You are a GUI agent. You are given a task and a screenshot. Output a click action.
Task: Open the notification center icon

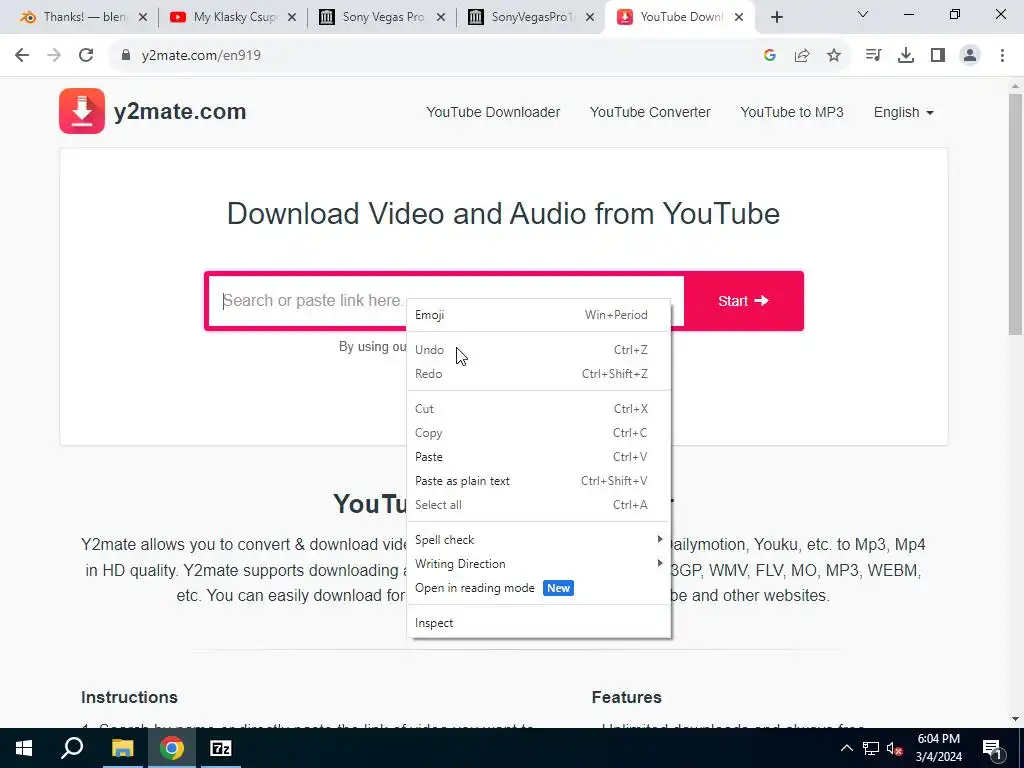992,748
